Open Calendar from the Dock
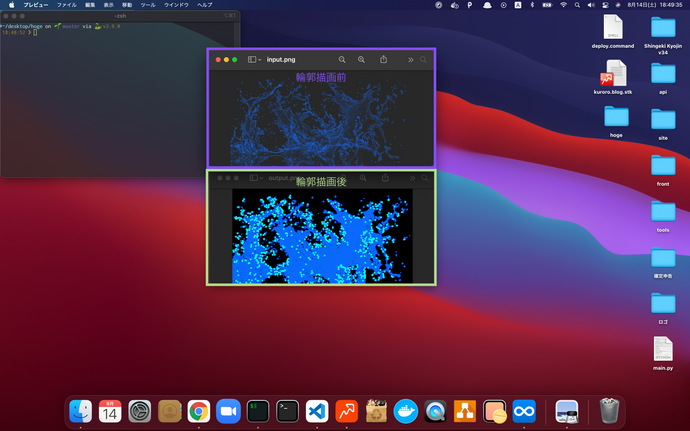 (110, 411)
